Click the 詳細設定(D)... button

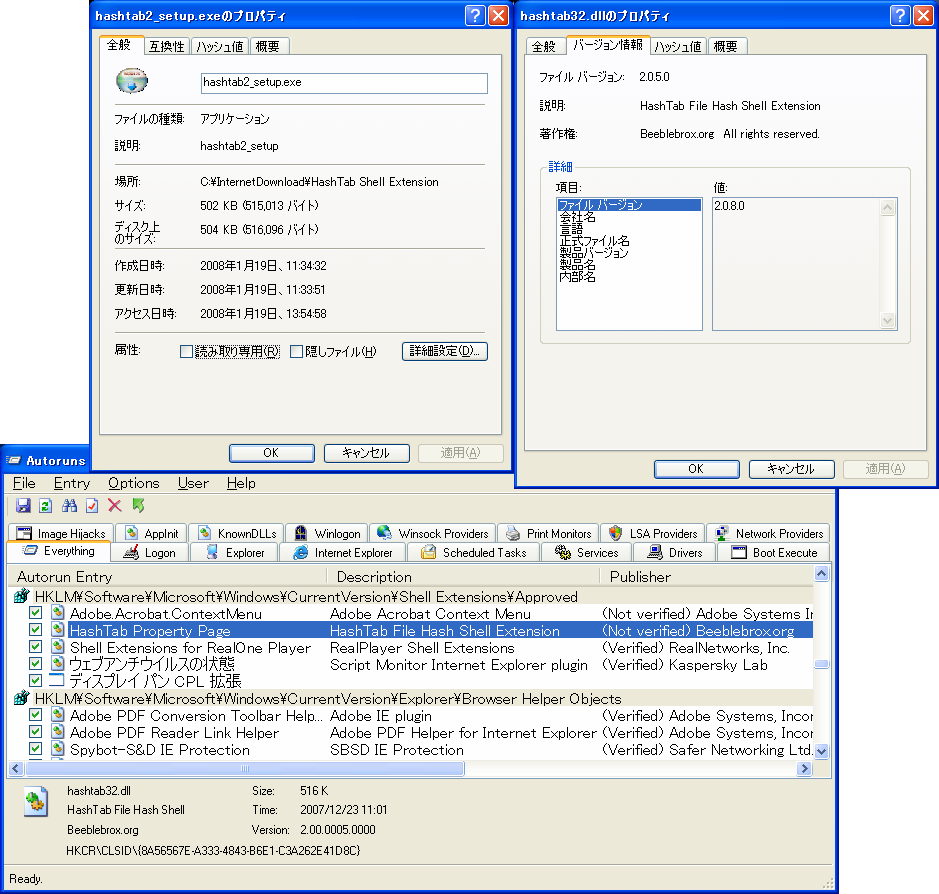pos(444,351)
